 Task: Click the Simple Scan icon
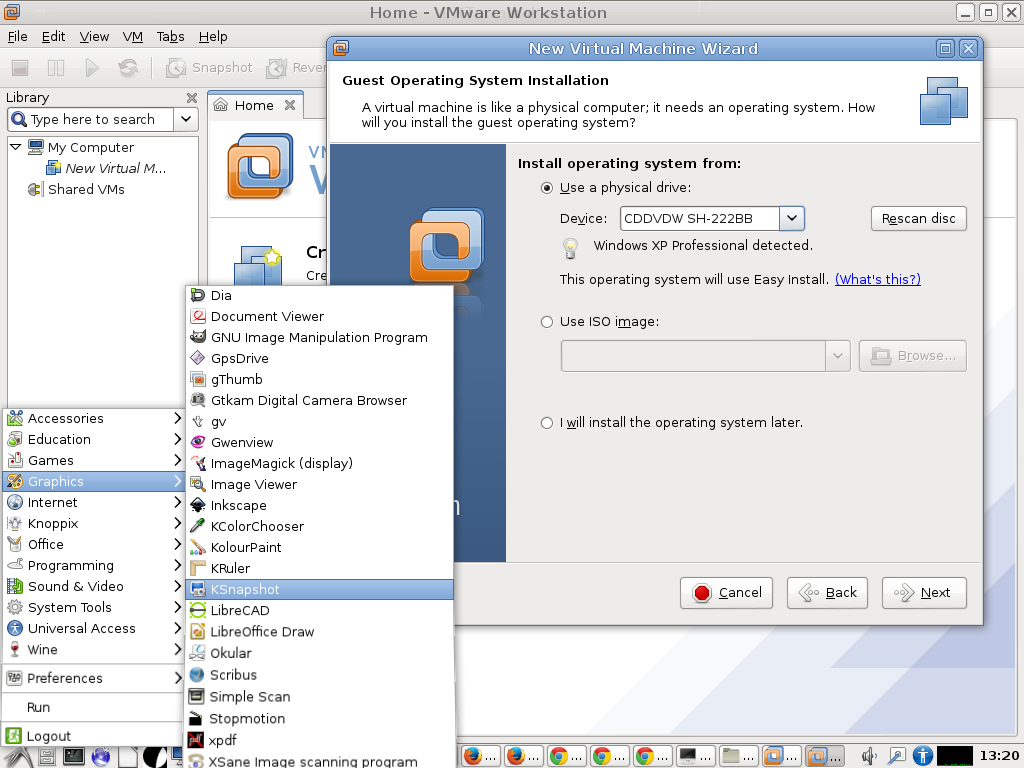pos(196,696)
